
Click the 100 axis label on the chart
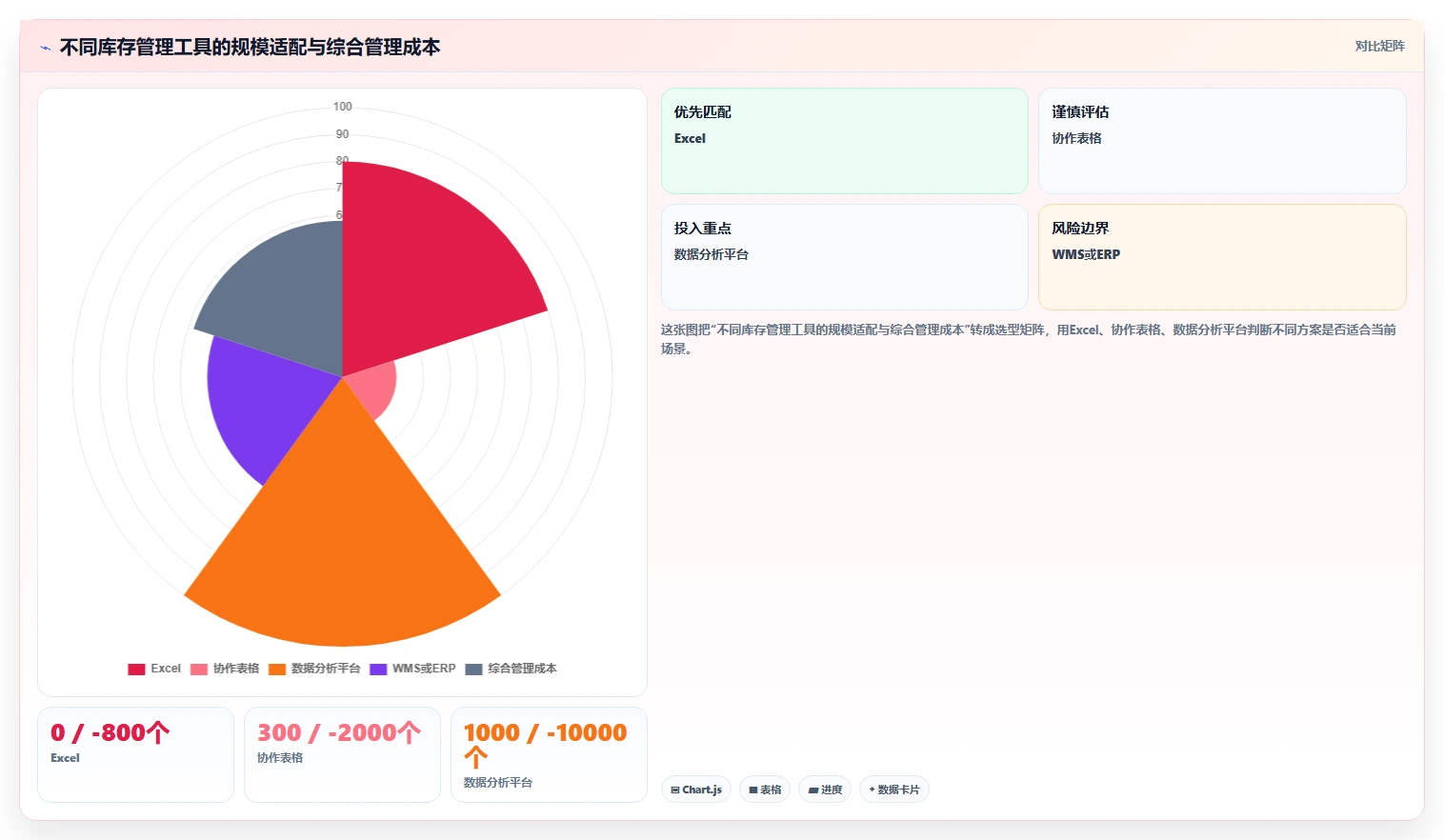pos(343,107)
